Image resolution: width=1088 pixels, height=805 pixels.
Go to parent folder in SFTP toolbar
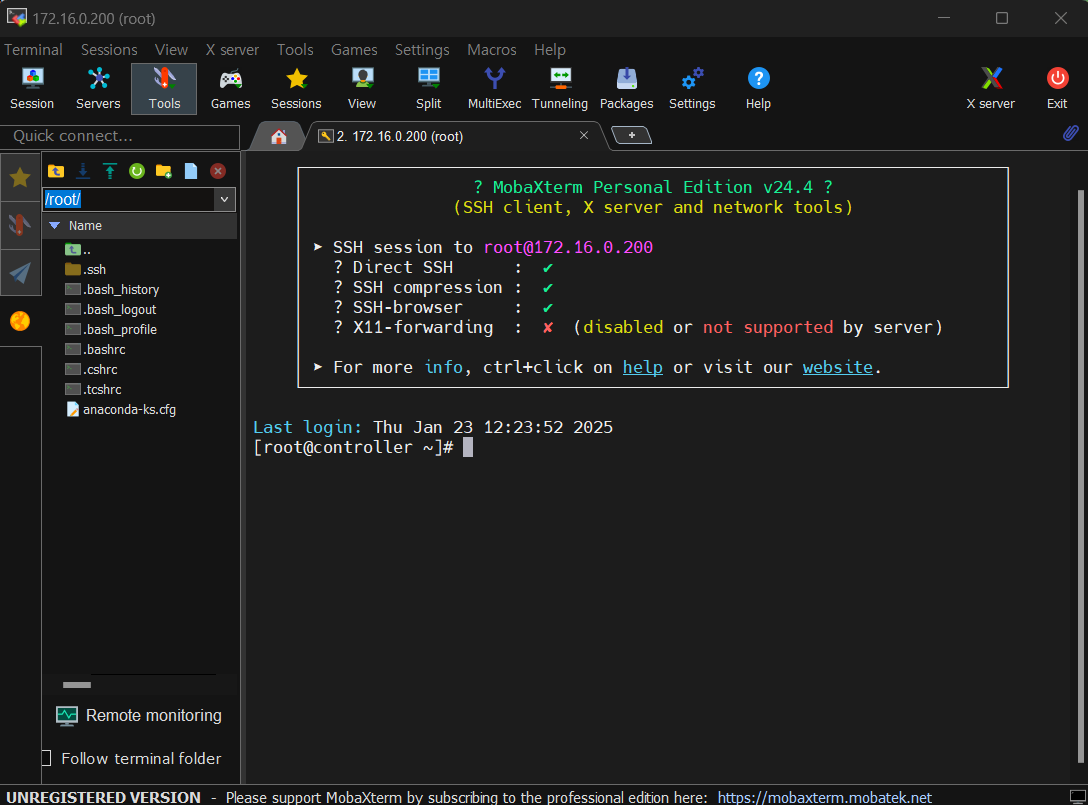pyautogui.click(x=56, y=171)
